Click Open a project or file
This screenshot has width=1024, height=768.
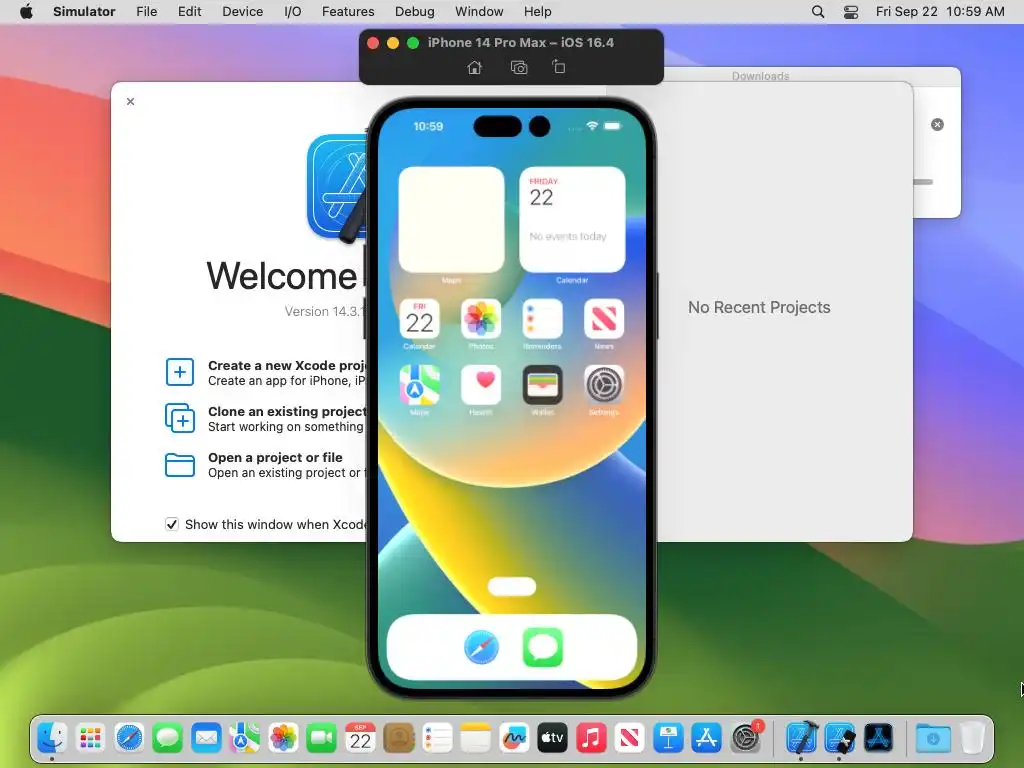click(266, 465)
